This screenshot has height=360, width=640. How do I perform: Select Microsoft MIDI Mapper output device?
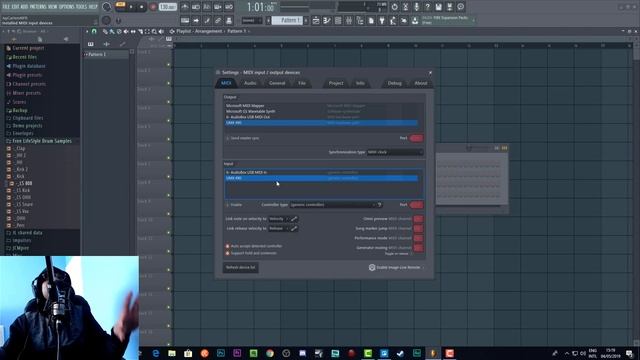(x=322, y=106)
